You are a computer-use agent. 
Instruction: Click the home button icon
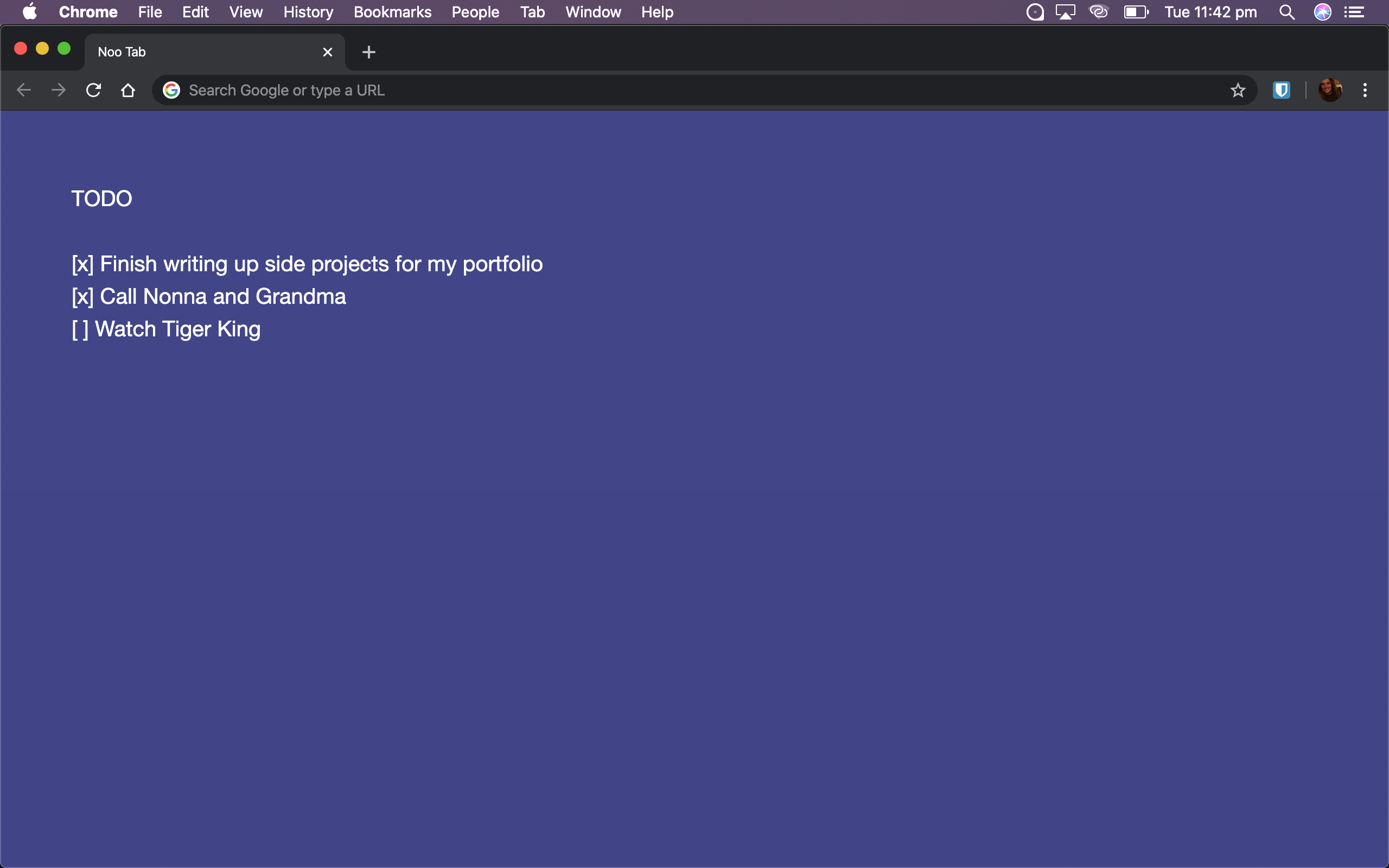[128, 90]
